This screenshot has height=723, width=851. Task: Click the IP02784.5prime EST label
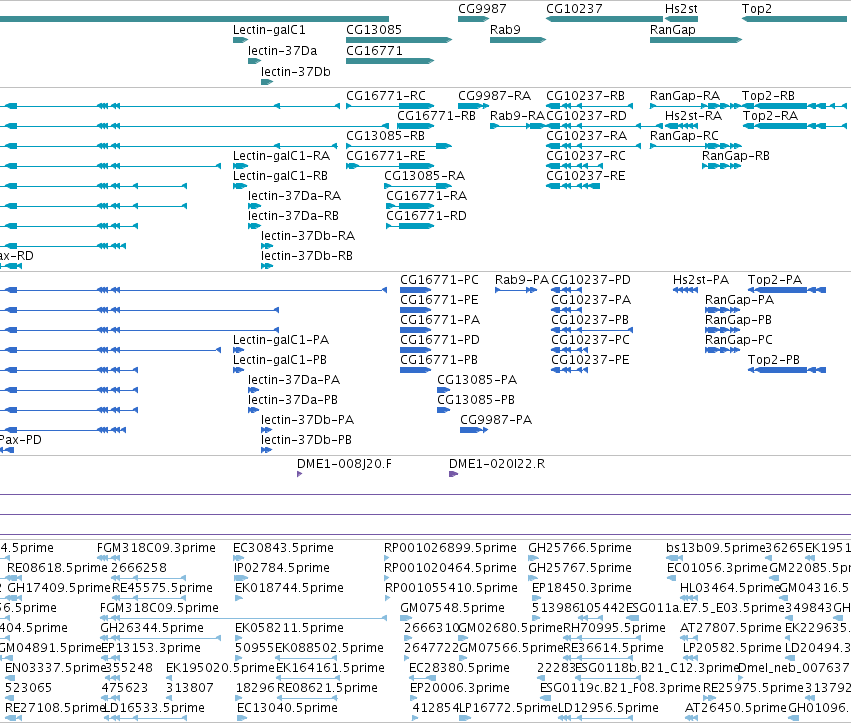click(x=282, y=569)
